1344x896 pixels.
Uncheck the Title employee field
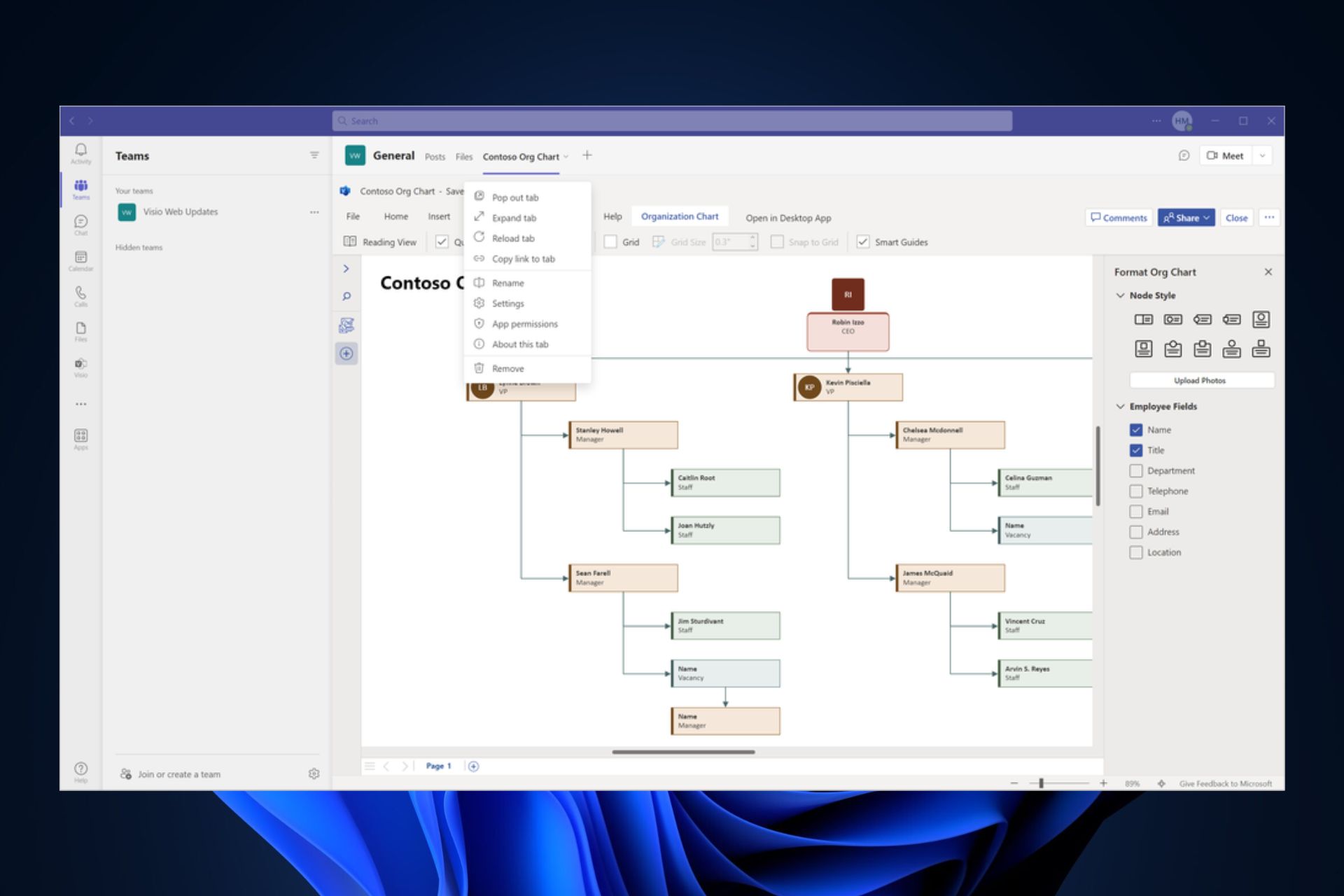pyautogui.click(x=1136, y=450)
